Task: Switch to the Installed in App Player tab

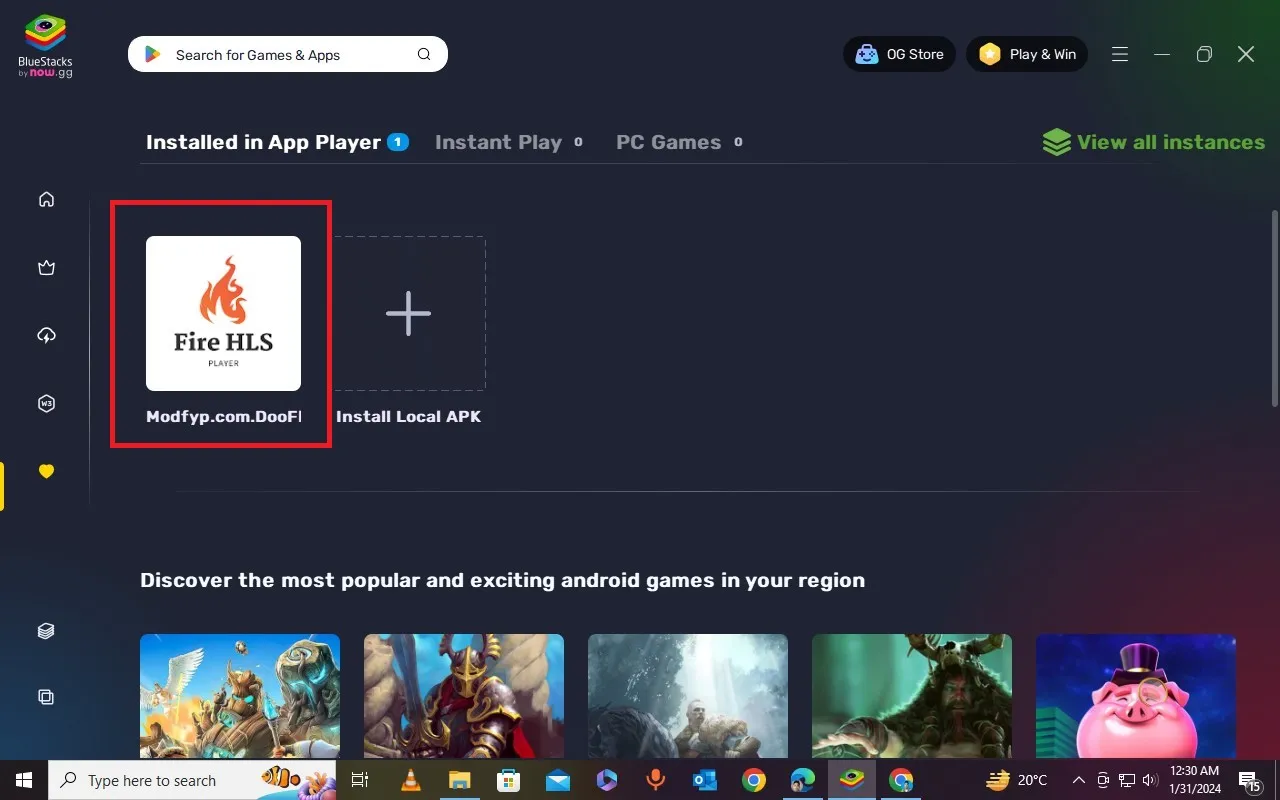Action: (277, 142)
